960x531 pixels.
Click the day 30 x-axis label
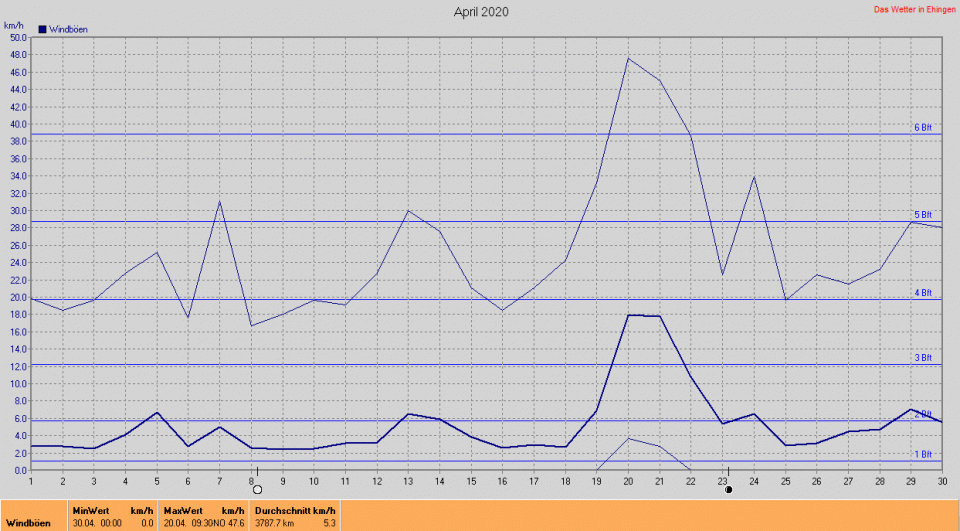[x=941, y=481]
